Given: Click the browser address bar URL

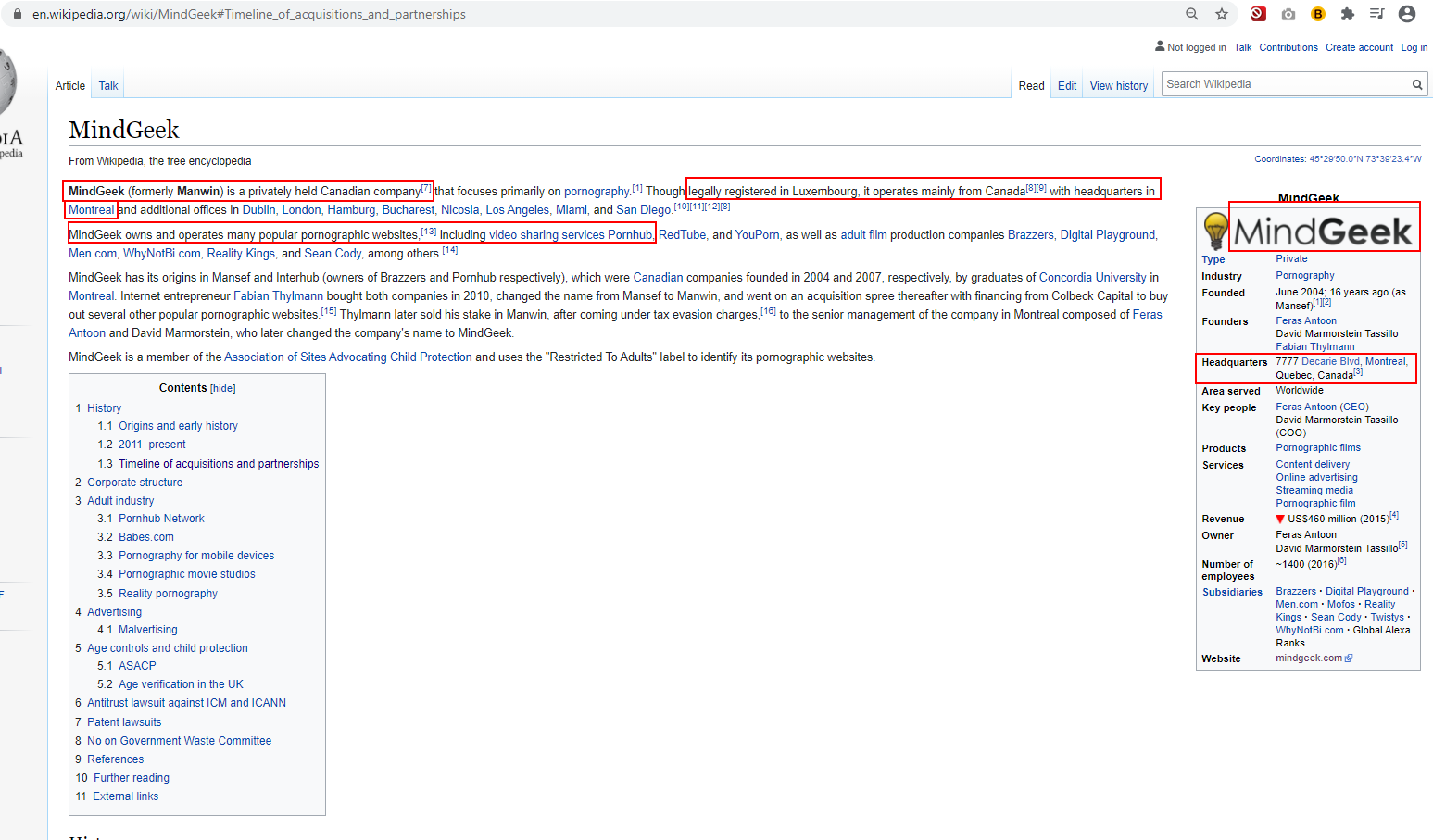Looking at the screenshot, I should pyautogui.click(x=249, y=14).
